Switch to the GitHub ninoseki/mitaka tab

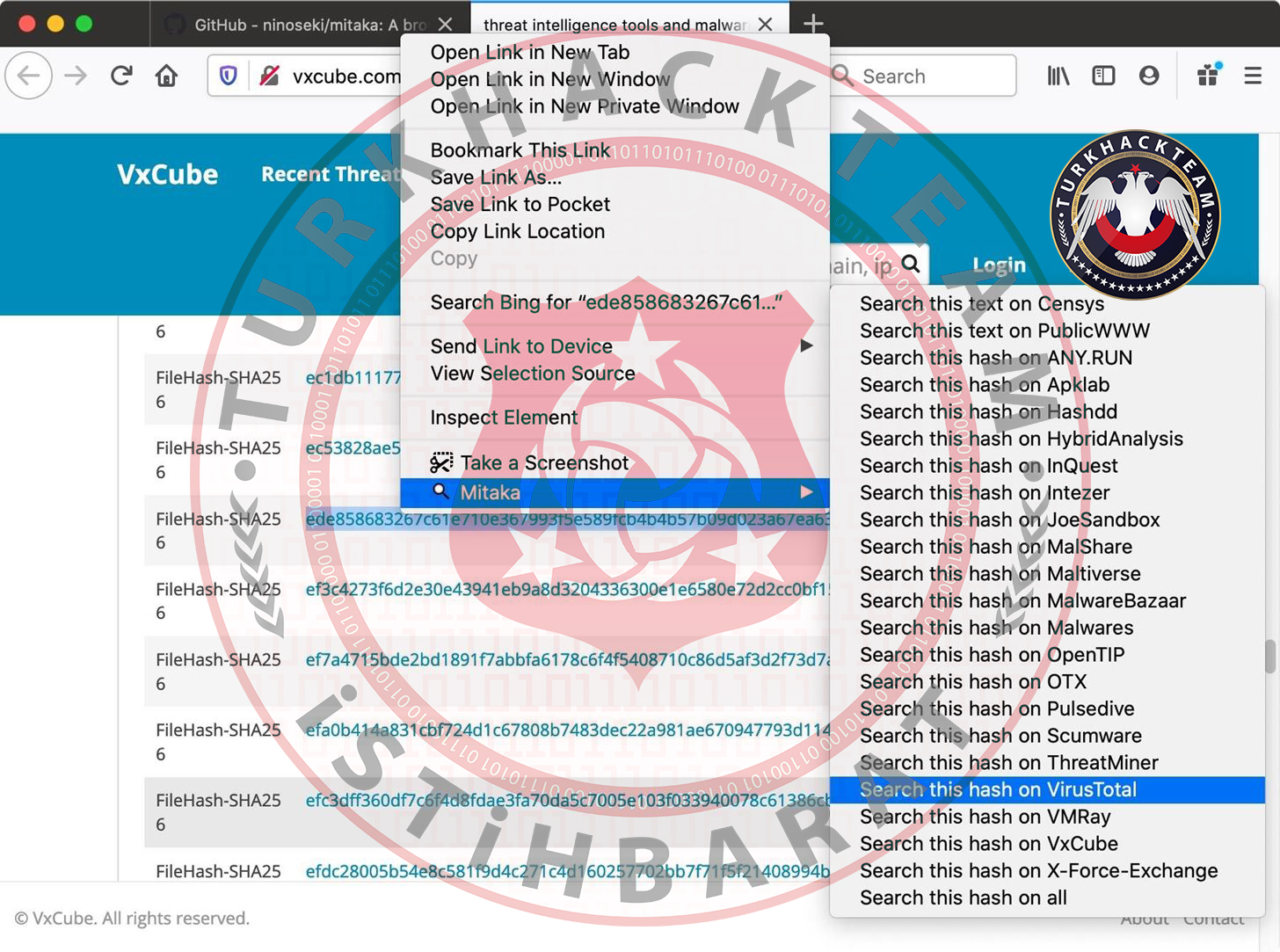(x=310, y=25)
